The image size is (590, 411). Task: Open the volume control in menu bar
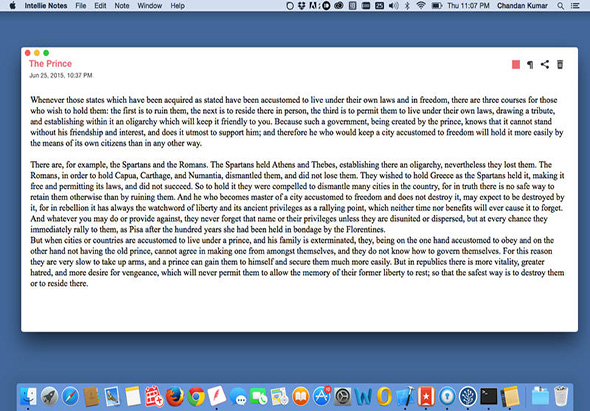(394, 6)
